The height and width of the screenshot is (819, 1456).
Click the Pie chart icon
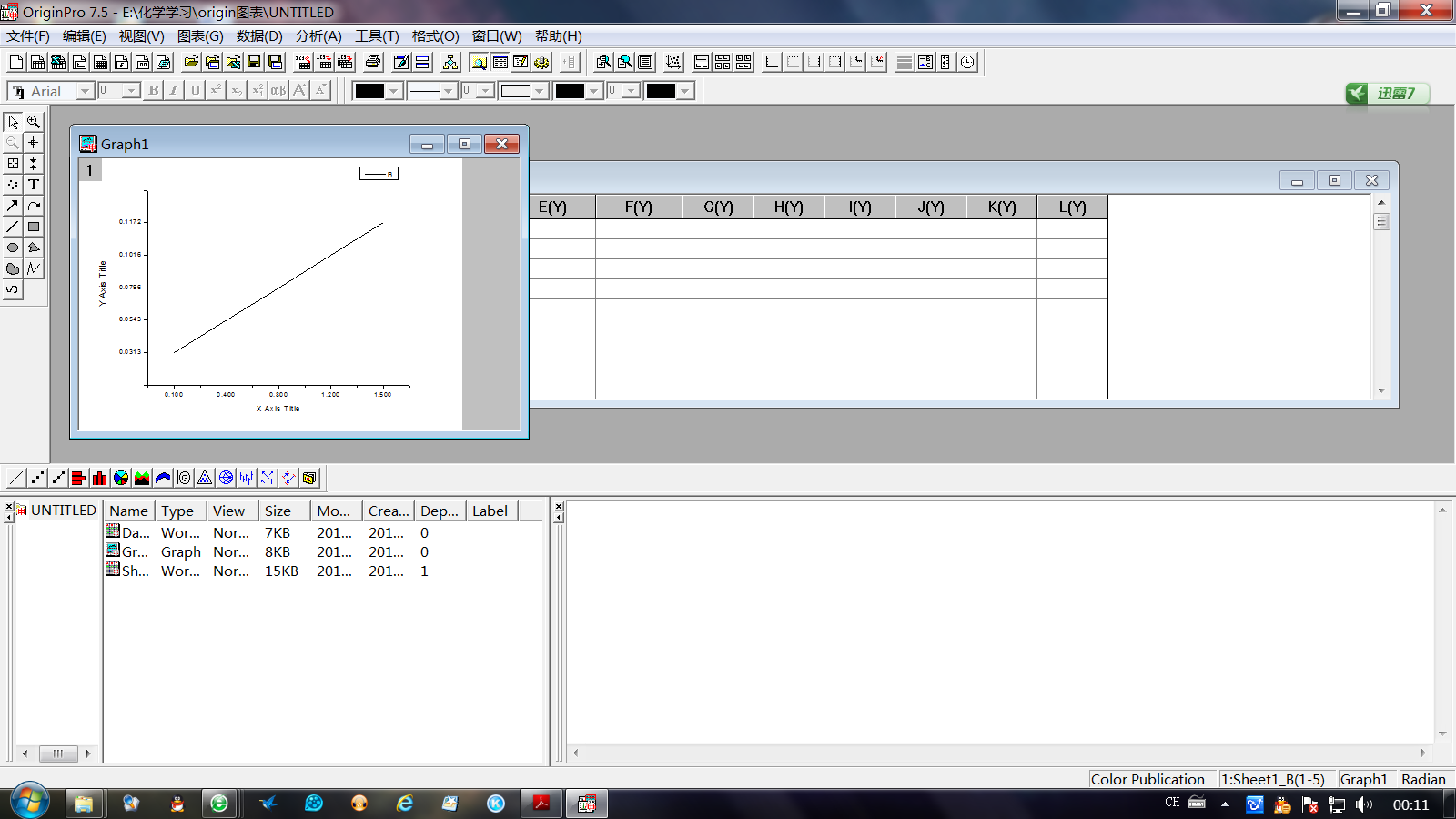pos(121,478)
